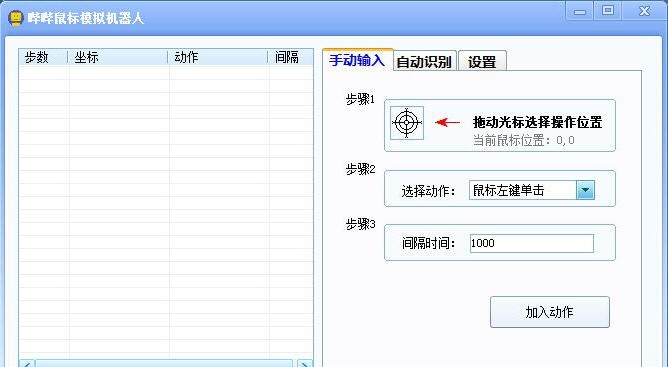
Task: Open the 选择动作 dropdown arrow
Action: point(585,190)
